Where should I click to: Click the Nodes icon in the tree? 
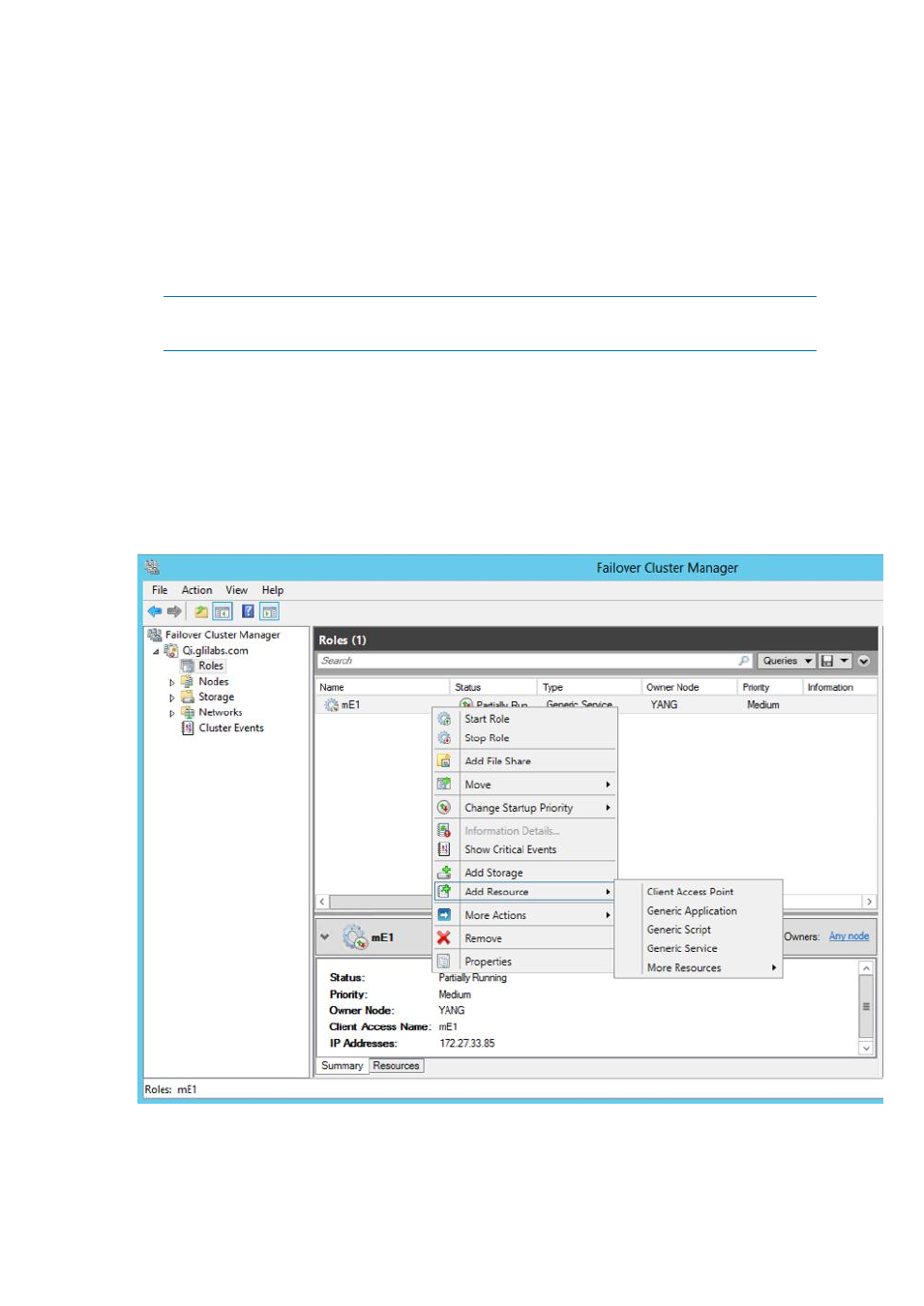point(188,681)
